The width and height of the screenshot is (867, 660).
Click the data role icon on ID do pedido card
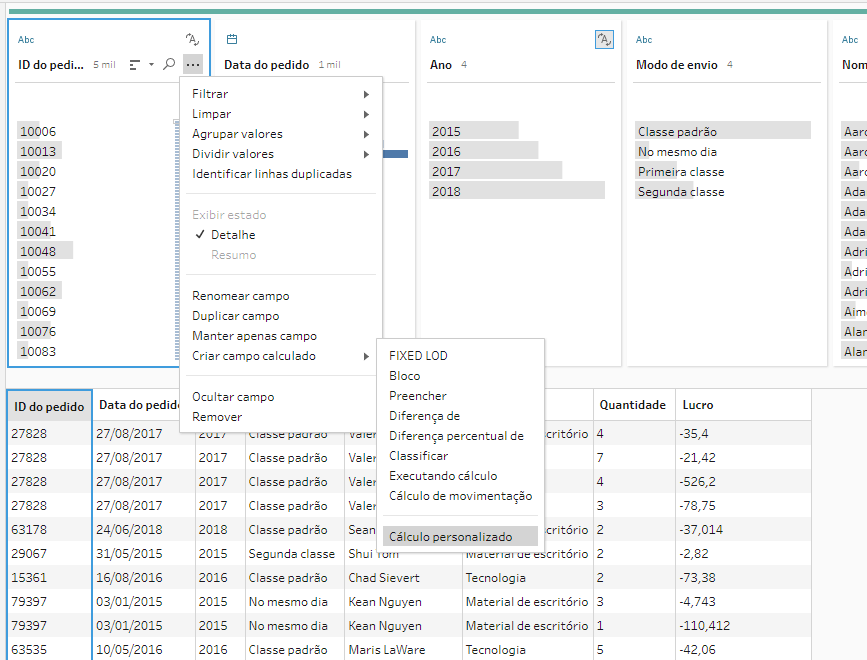(192, 39)
